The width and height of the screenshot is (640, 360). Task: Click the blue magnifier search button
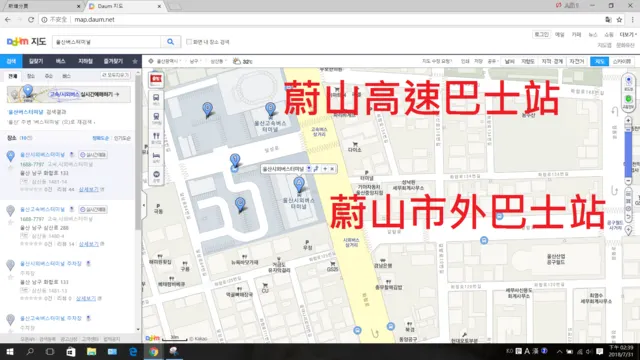pos(170,42)
